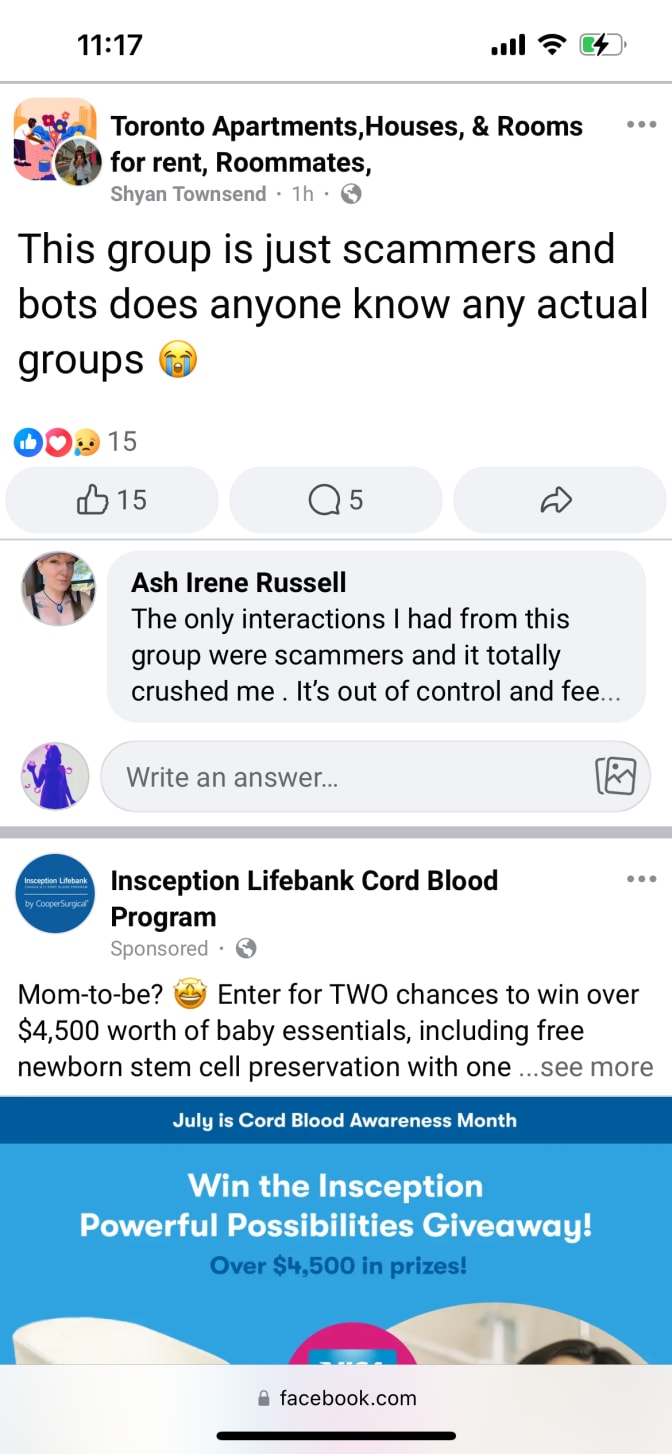
Task: Click the Write an answer field
Action: click(x=350, y=777)
